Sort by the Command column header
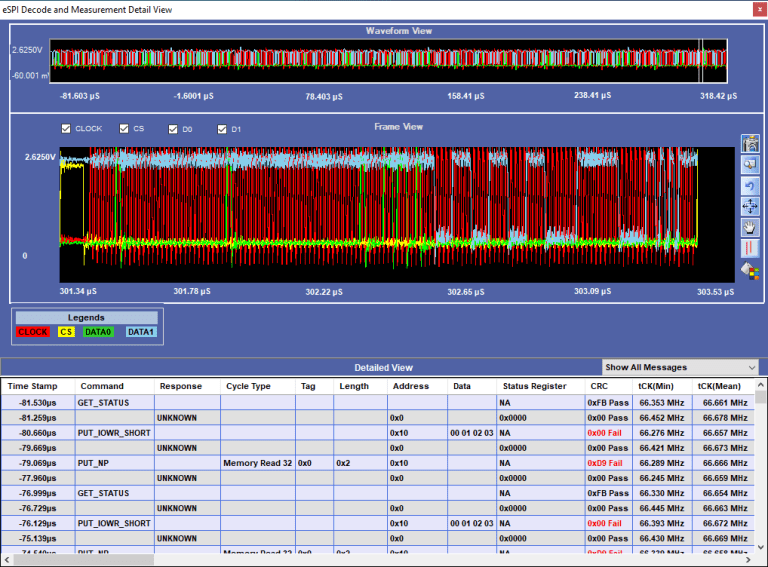The width and height of the screenshot is (768, 567). (x=102, y=386)
